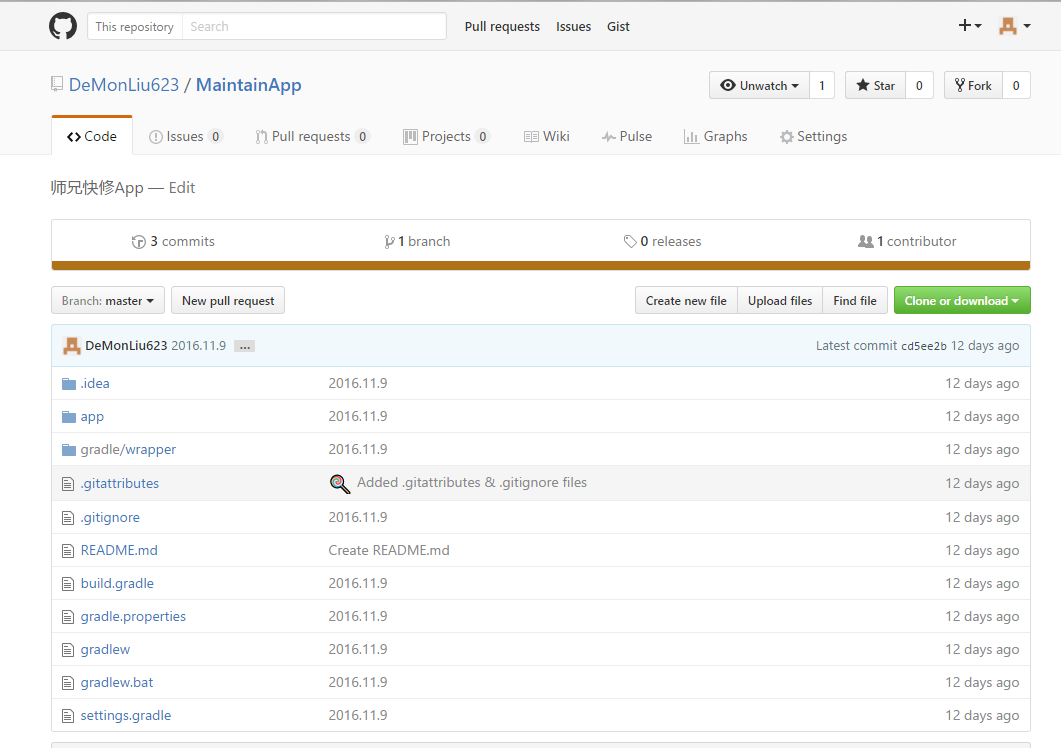Open the Unwatch dropdown

759,85
